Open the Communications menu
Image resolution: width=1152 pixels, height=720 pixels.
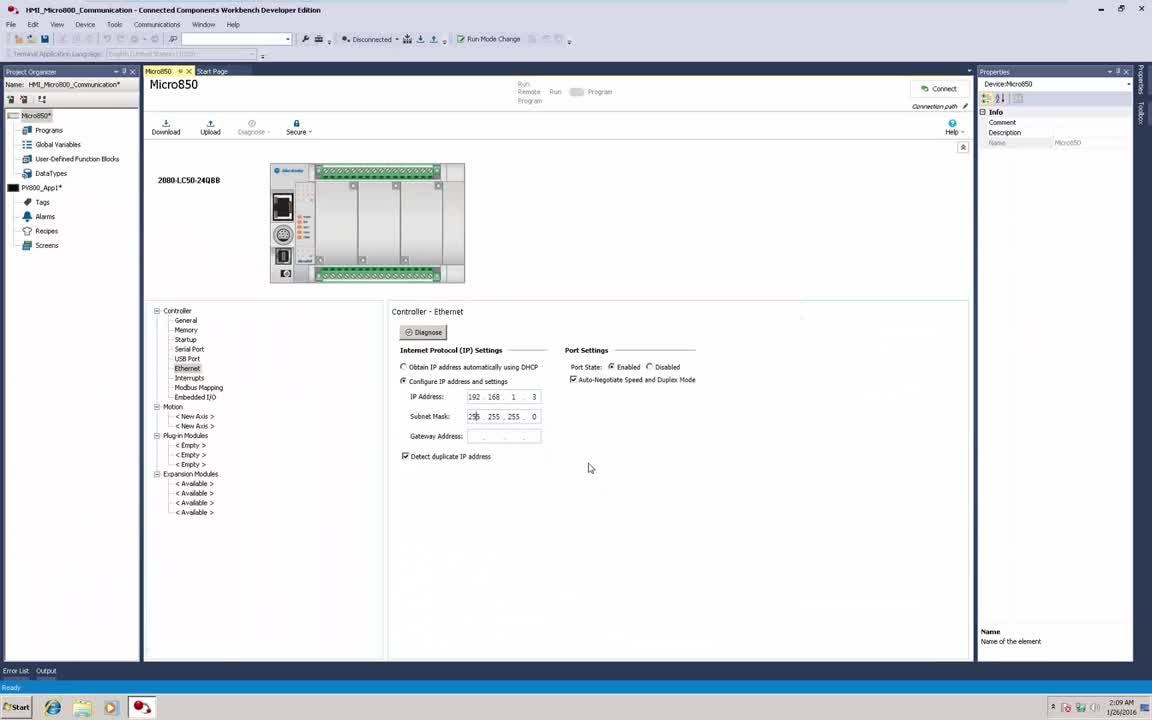pyautogui.click(x=156, y=24)
